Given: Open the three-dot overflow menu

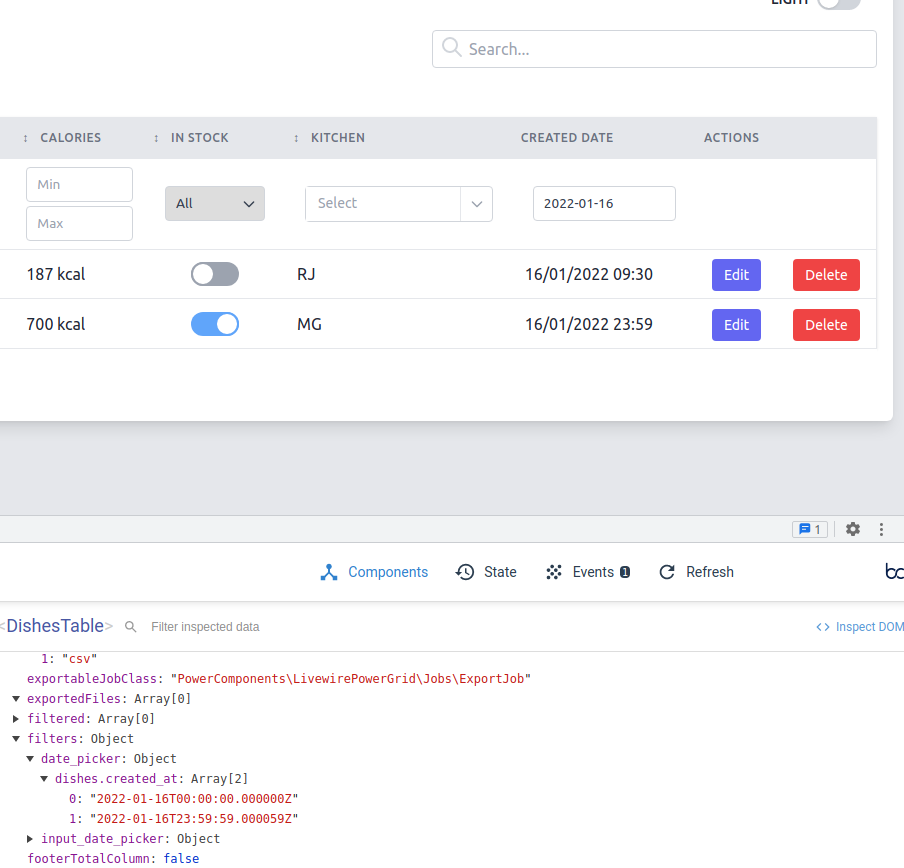Looking at the screenshot, I should (x=881, y=529).
